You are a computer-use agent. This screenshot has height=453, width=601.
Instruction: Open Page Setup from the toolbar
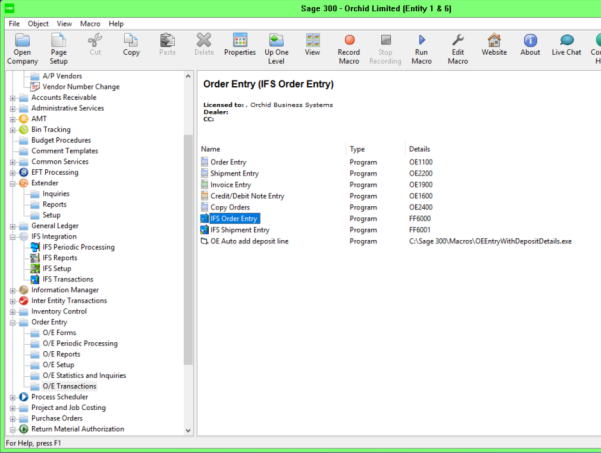[58, 40]
